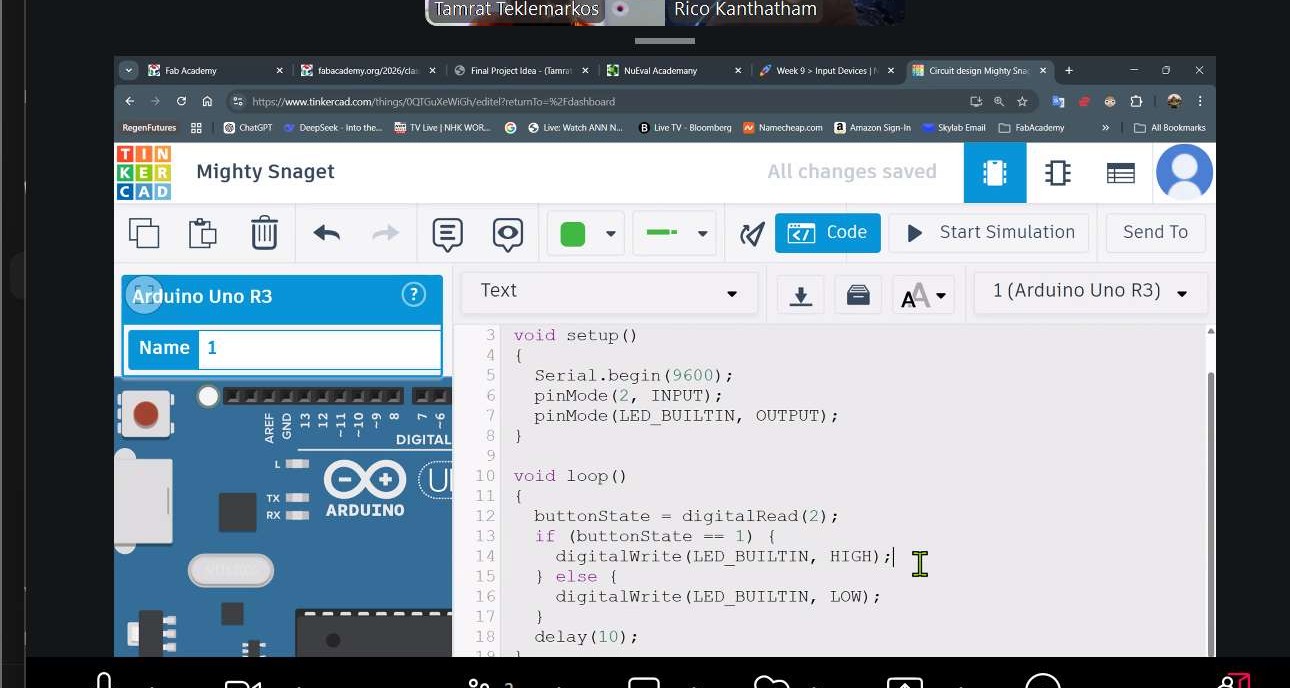The height and width of the screenshot is (688, 1290).
Task: Open FabAcademy bookmarks folder
Action: coord(1032,128)
